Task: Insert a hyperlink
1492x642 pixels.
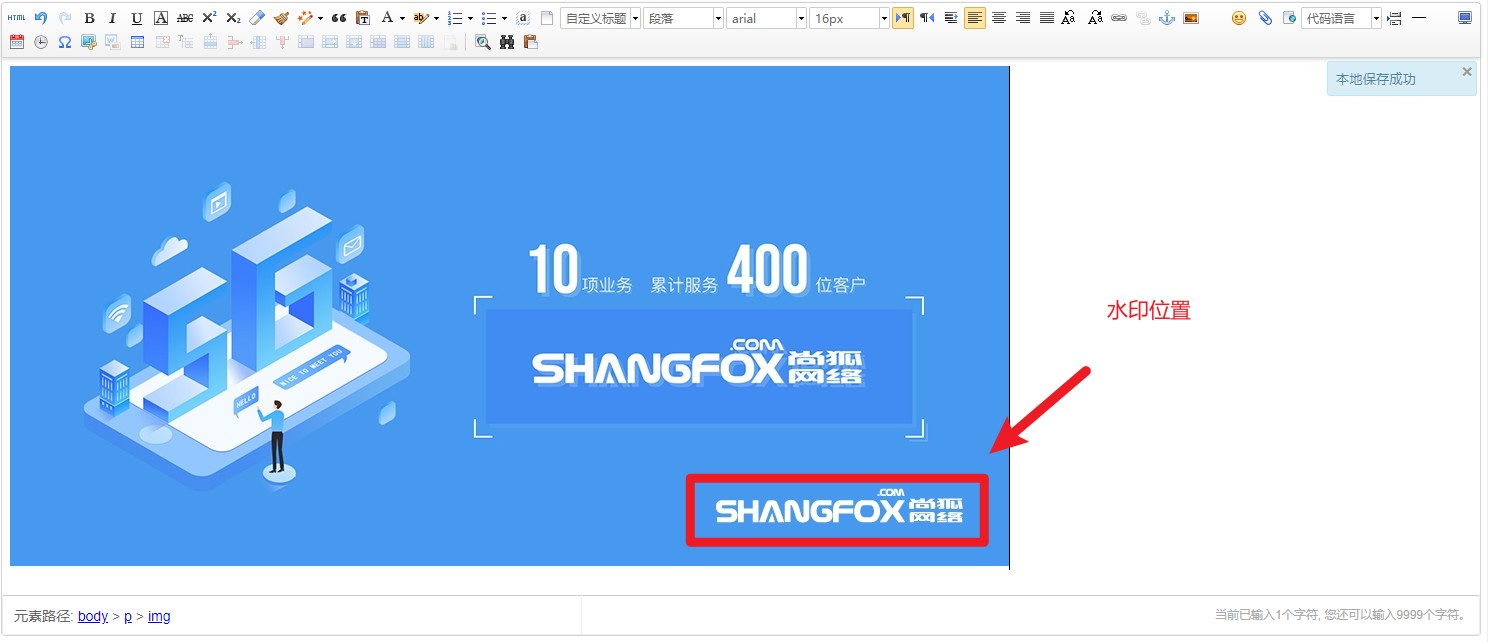Action: pos(1119,18)
